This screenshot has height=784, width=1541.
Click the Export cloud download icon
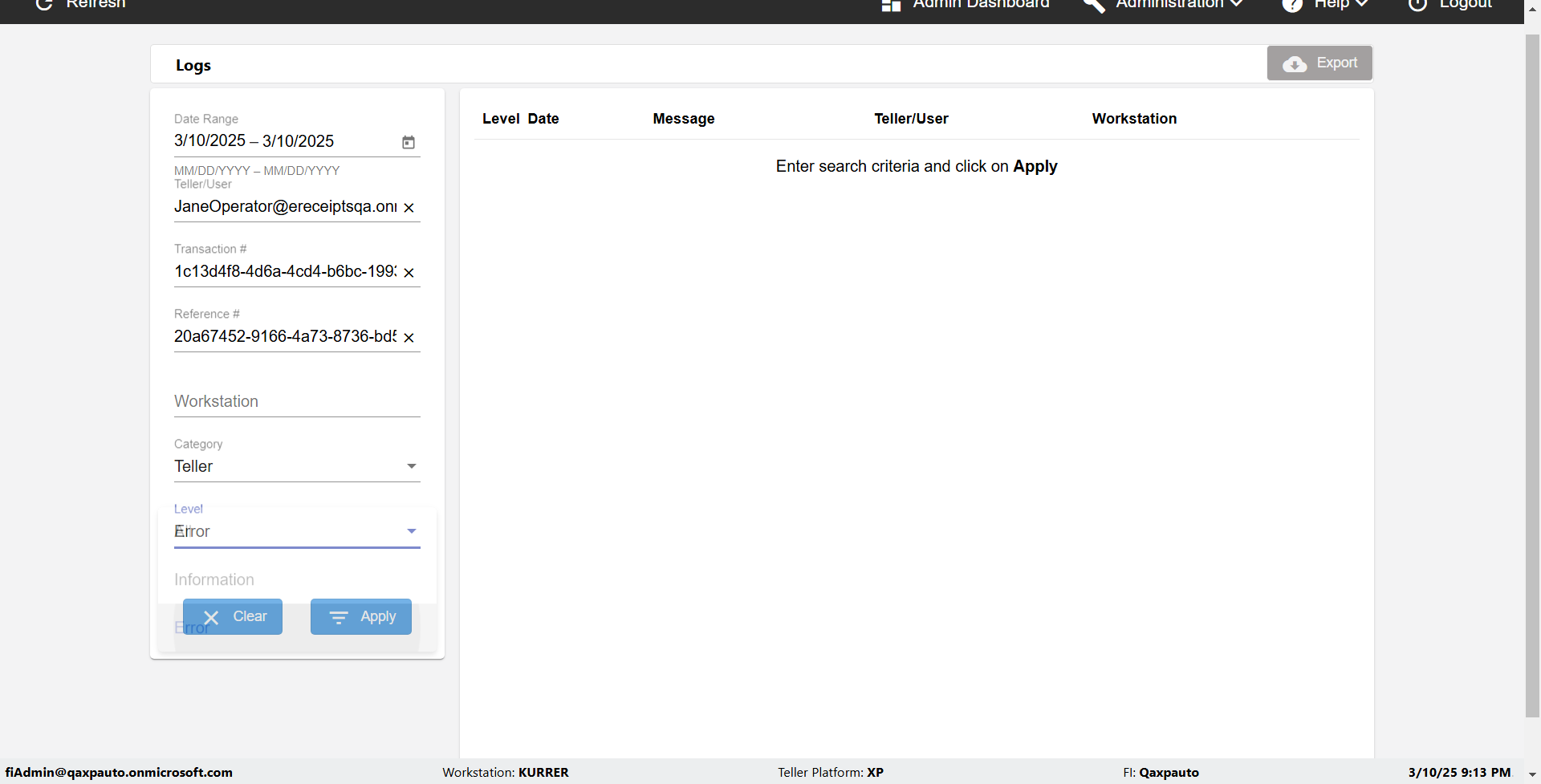1295,64
